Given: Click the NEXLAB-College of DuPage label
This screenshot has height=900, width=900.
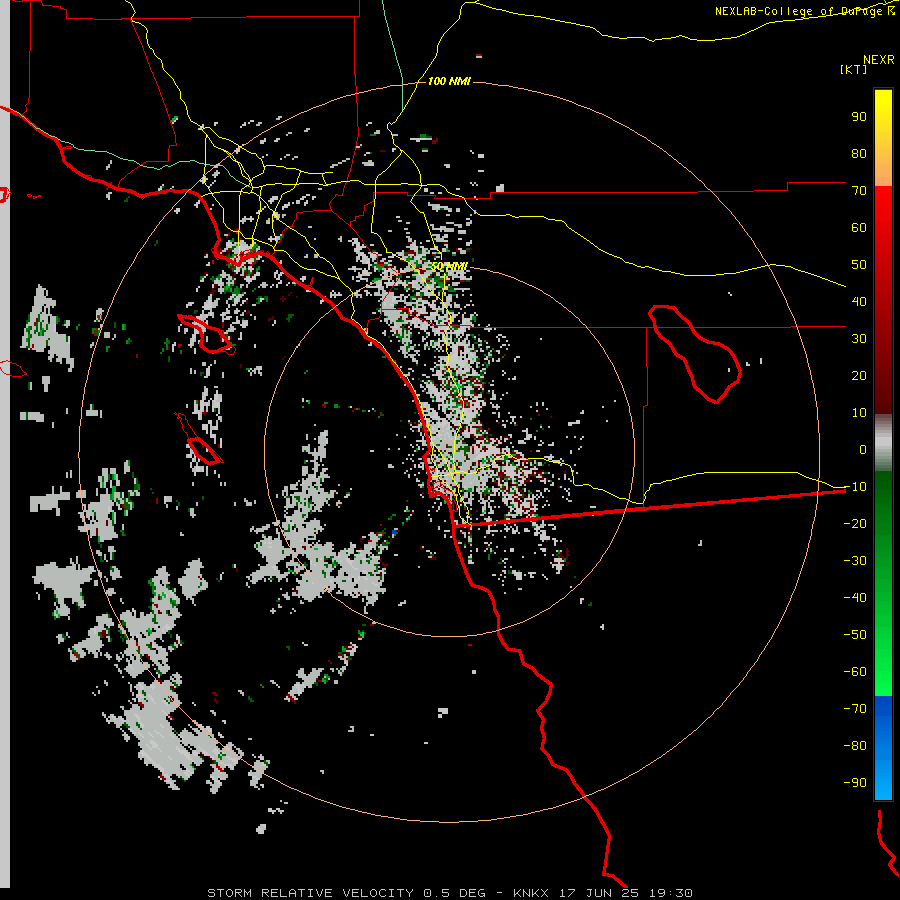Looking at the screenshot, I should 798,11.
